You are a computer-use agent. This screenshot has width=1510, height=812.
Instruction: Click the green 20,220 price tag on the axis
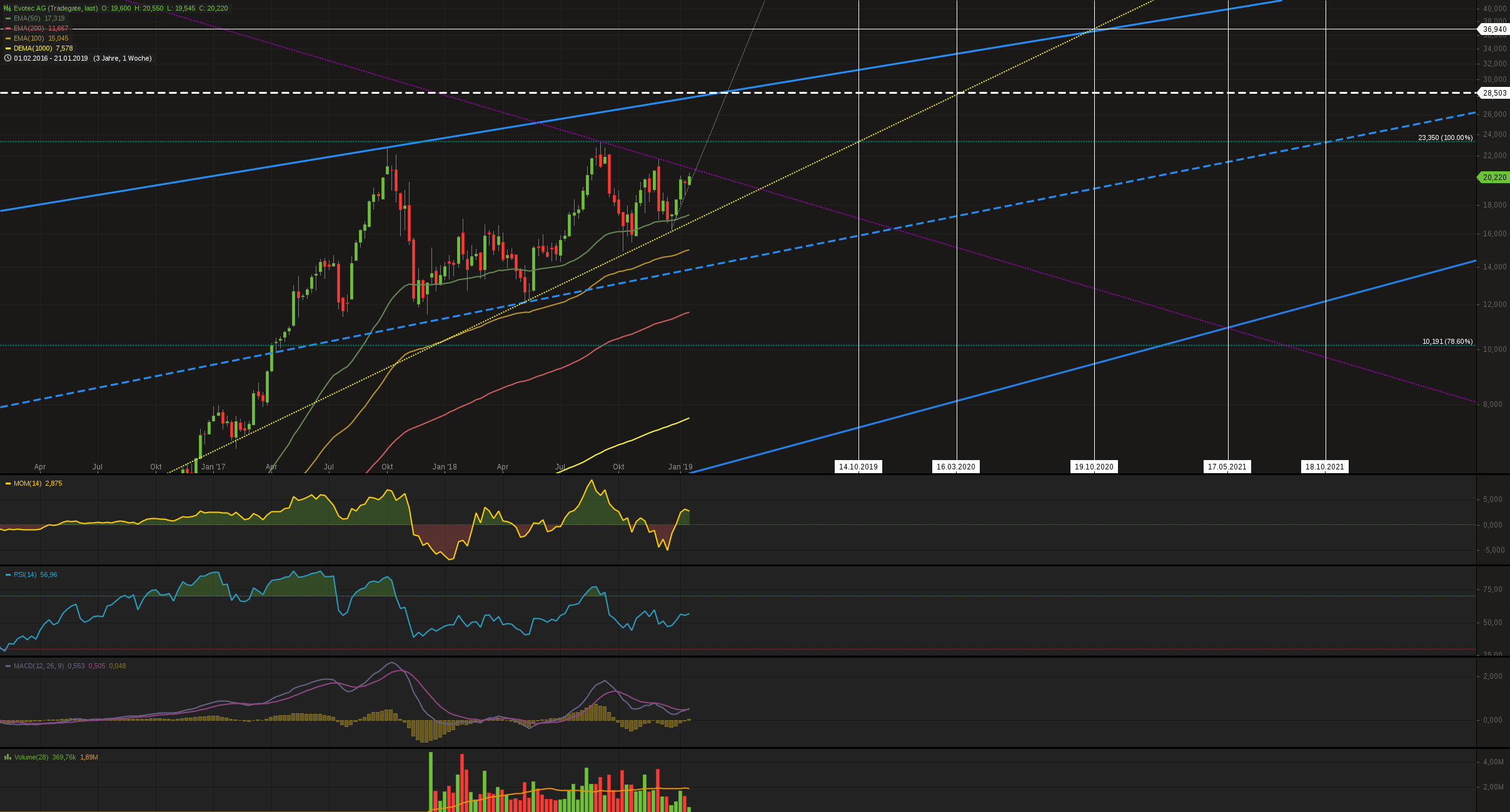(x=1496, y=178)
